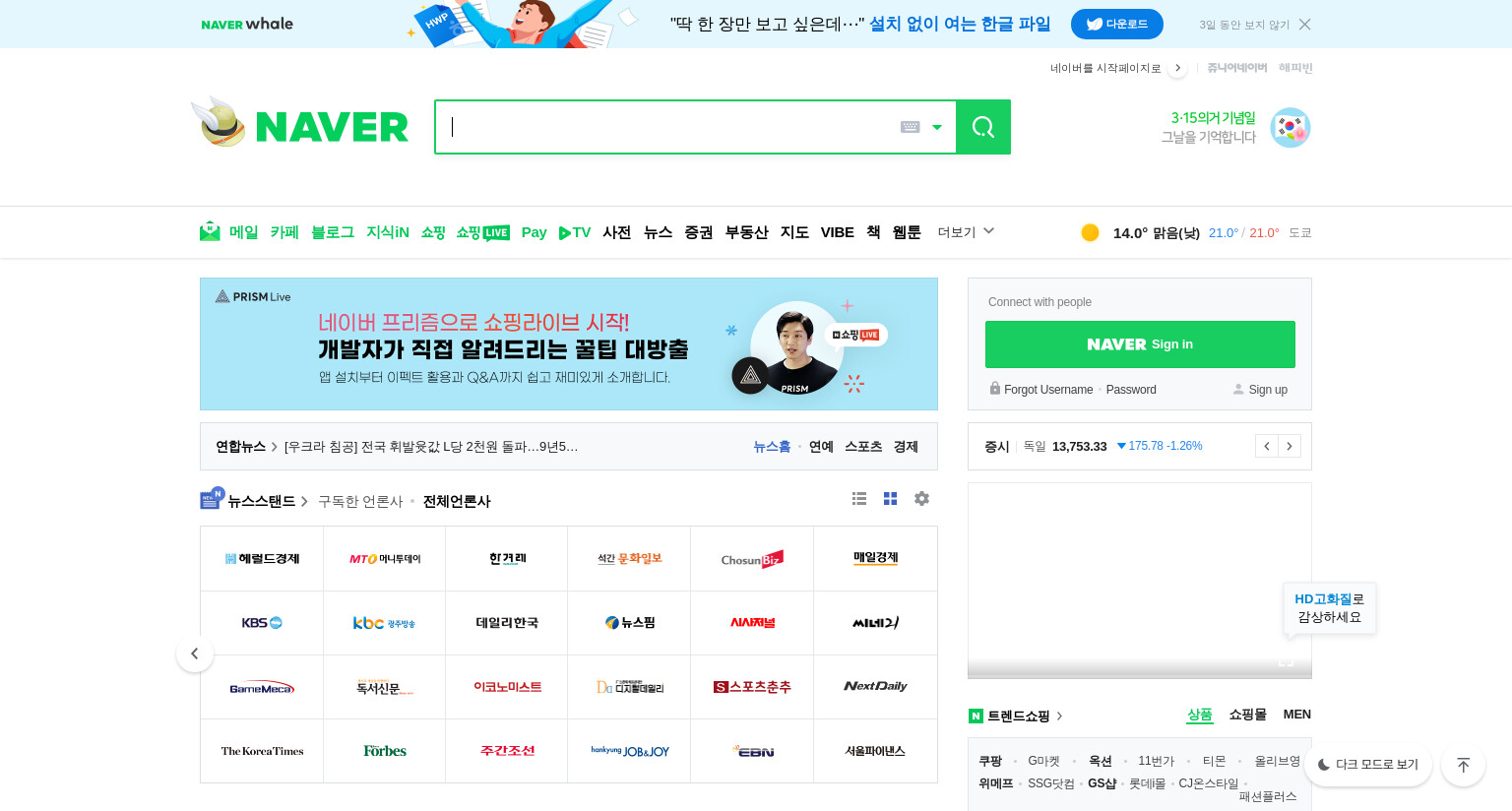1512x811 pixels.
Task: Open the 연합뉴스 headline link
Action: (x=431, y=447)
